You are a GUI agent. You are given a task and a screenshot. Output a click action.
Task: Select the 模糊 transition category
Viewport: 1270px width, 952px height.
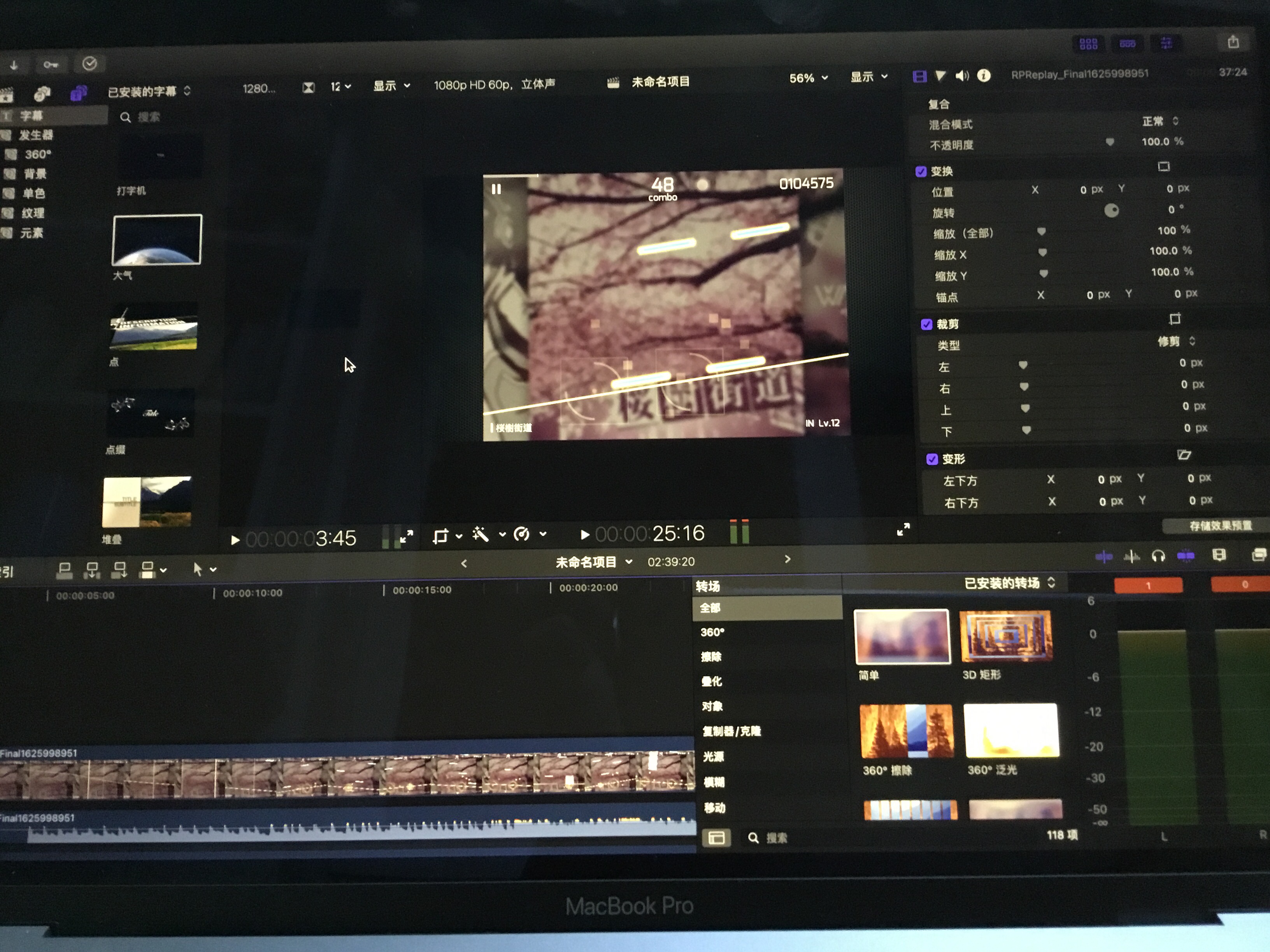tap(714, 782)
